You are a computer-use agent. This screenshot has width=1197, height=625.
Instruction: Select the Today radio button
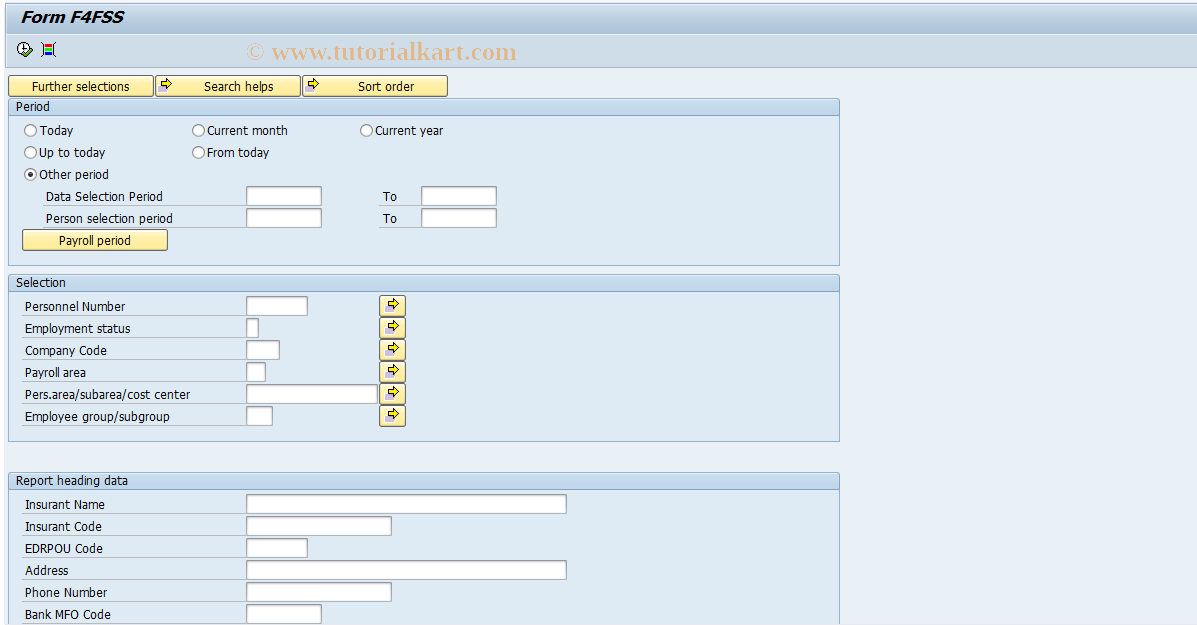pyautogui.click(x=31, y=130)
